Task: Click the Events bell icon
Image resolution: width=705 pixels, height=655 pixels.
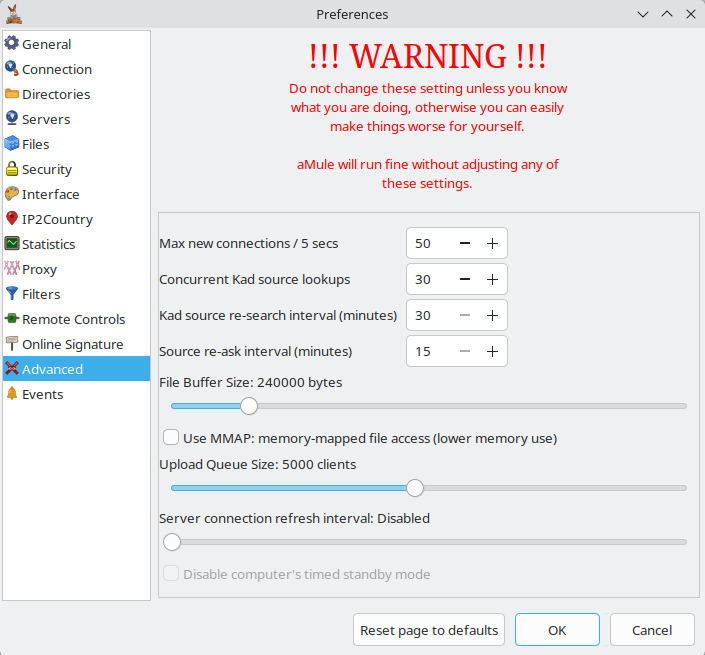Action: (x=12, y=394)
